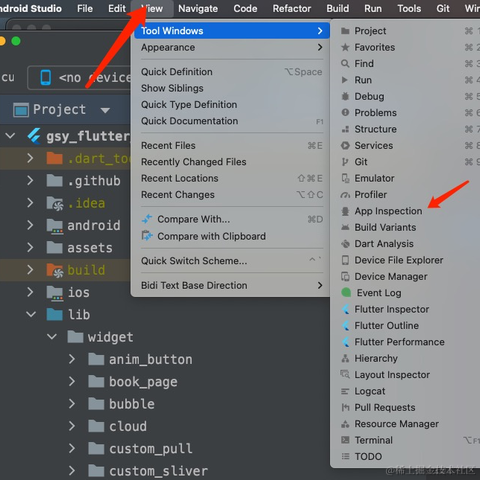480x480 pixels.
Task: Click the Flutter Performance logo icon
Action: [x=346, y=342]
